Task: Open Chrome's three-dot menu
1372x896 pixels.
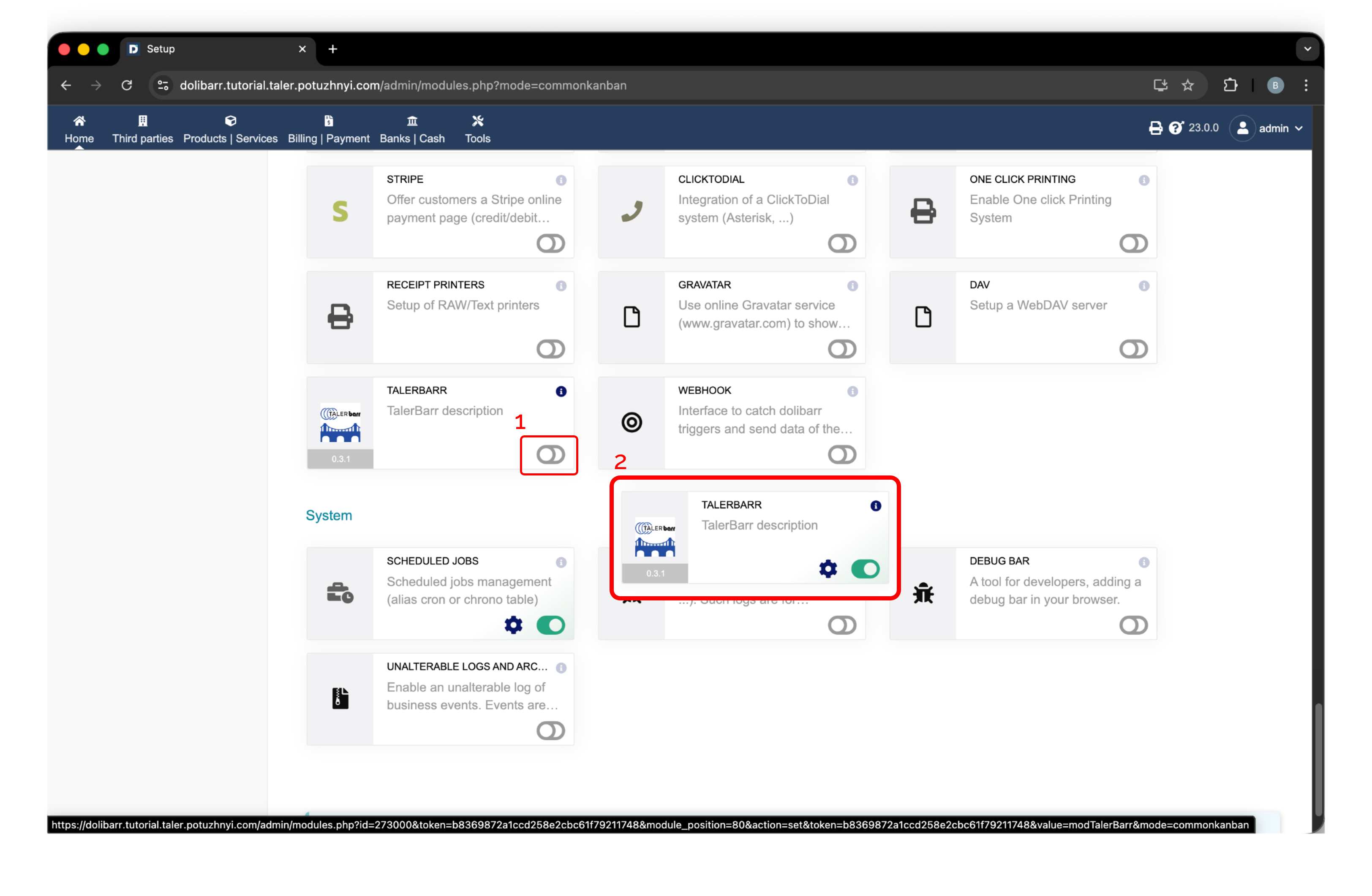Action: [x=1306, y=85]
